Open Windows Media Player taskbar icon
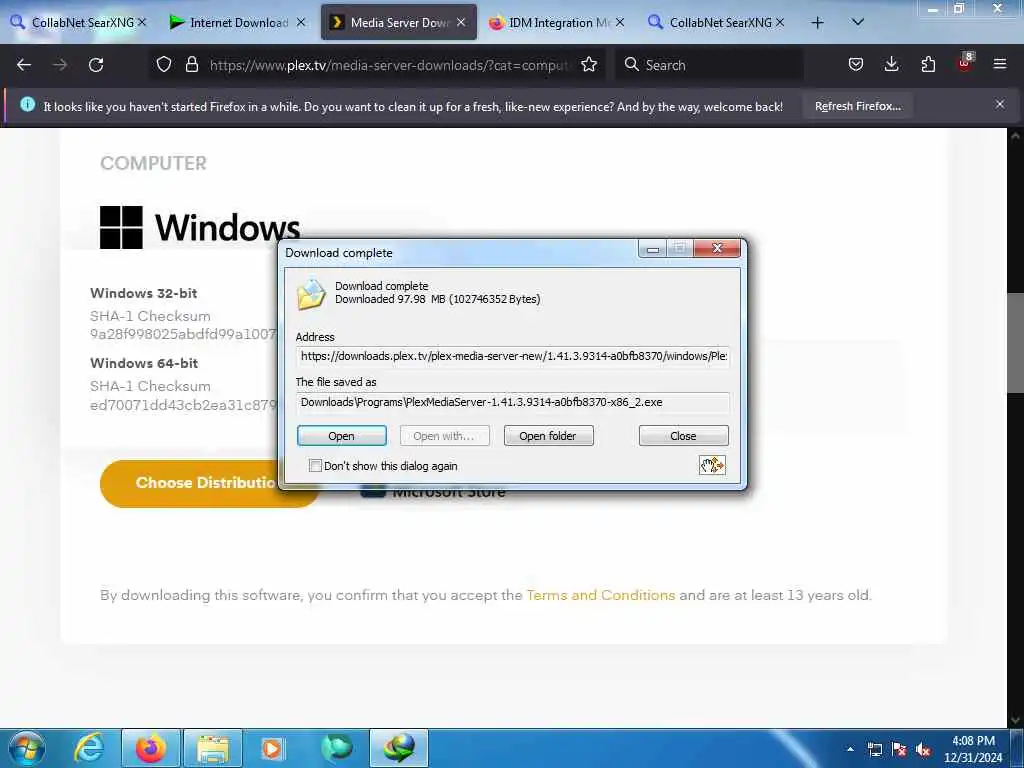 (273, 748)
